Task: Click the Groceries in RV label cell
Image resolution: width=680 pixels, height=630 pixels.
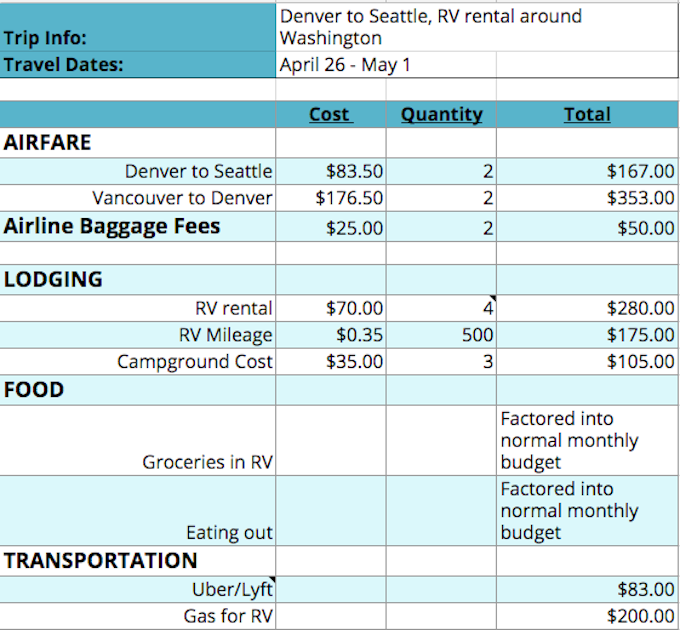Action: pos(208,462)
